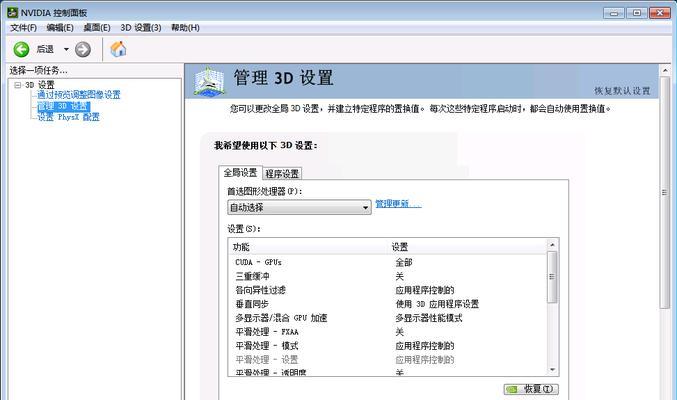Click settings list scroll-up arrow
This screenshot has height=400, width=677.
(x=552, y=245)
